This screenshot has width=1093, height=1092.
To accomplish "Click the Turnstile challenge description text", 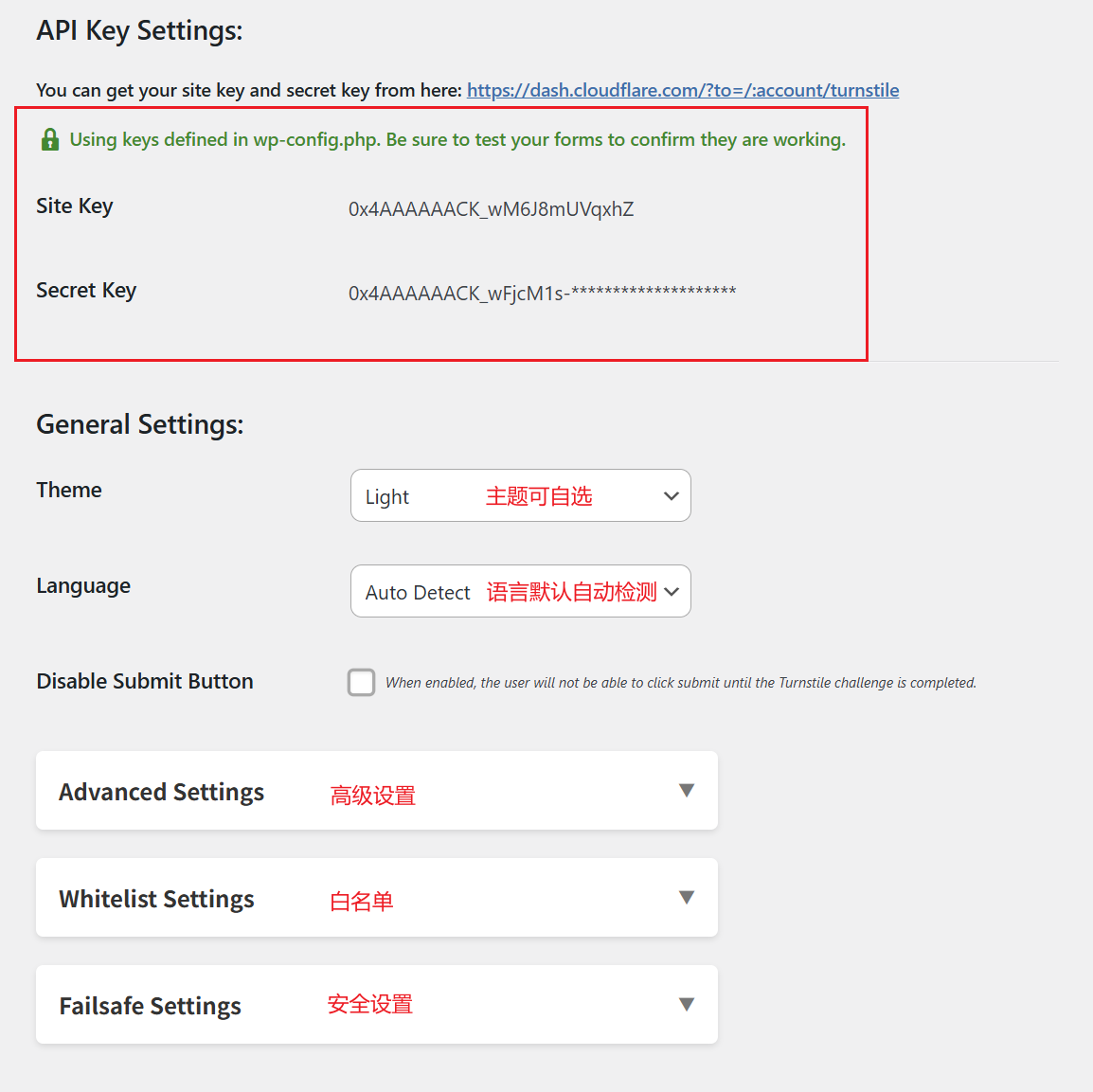I will point(680,683).
